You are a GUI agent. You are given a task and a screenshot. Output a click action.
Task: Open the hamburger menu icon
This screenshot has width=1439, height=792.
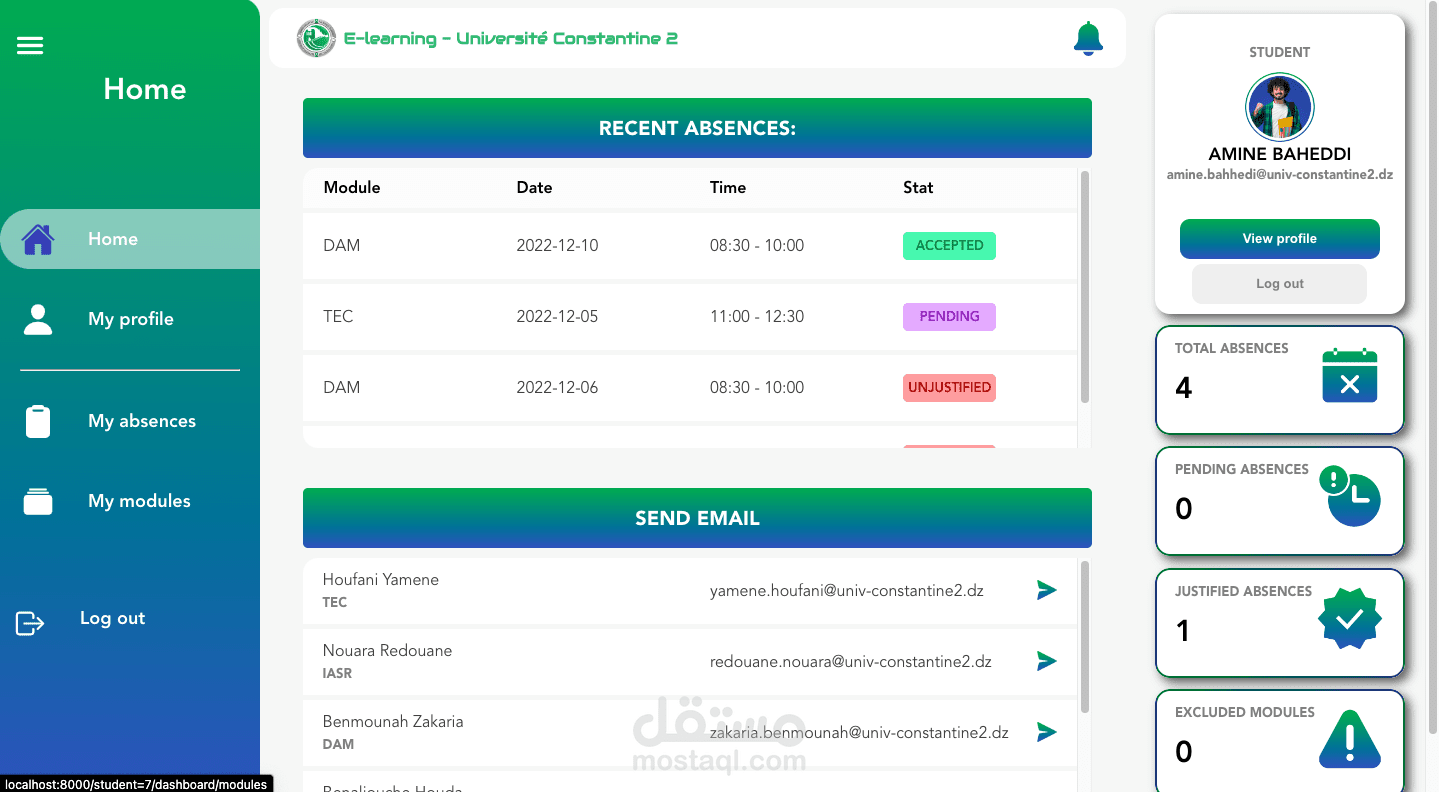pyautogui.click(x=30, y=45)
